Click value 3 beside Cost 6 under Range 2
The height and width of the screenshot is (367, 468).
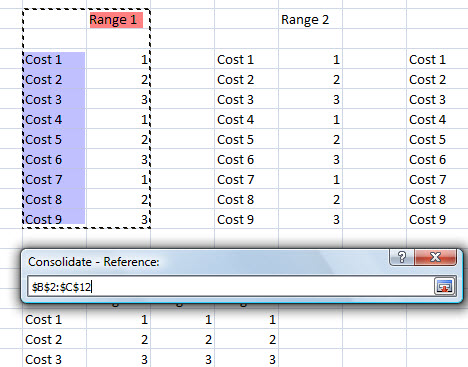[336, 160]
